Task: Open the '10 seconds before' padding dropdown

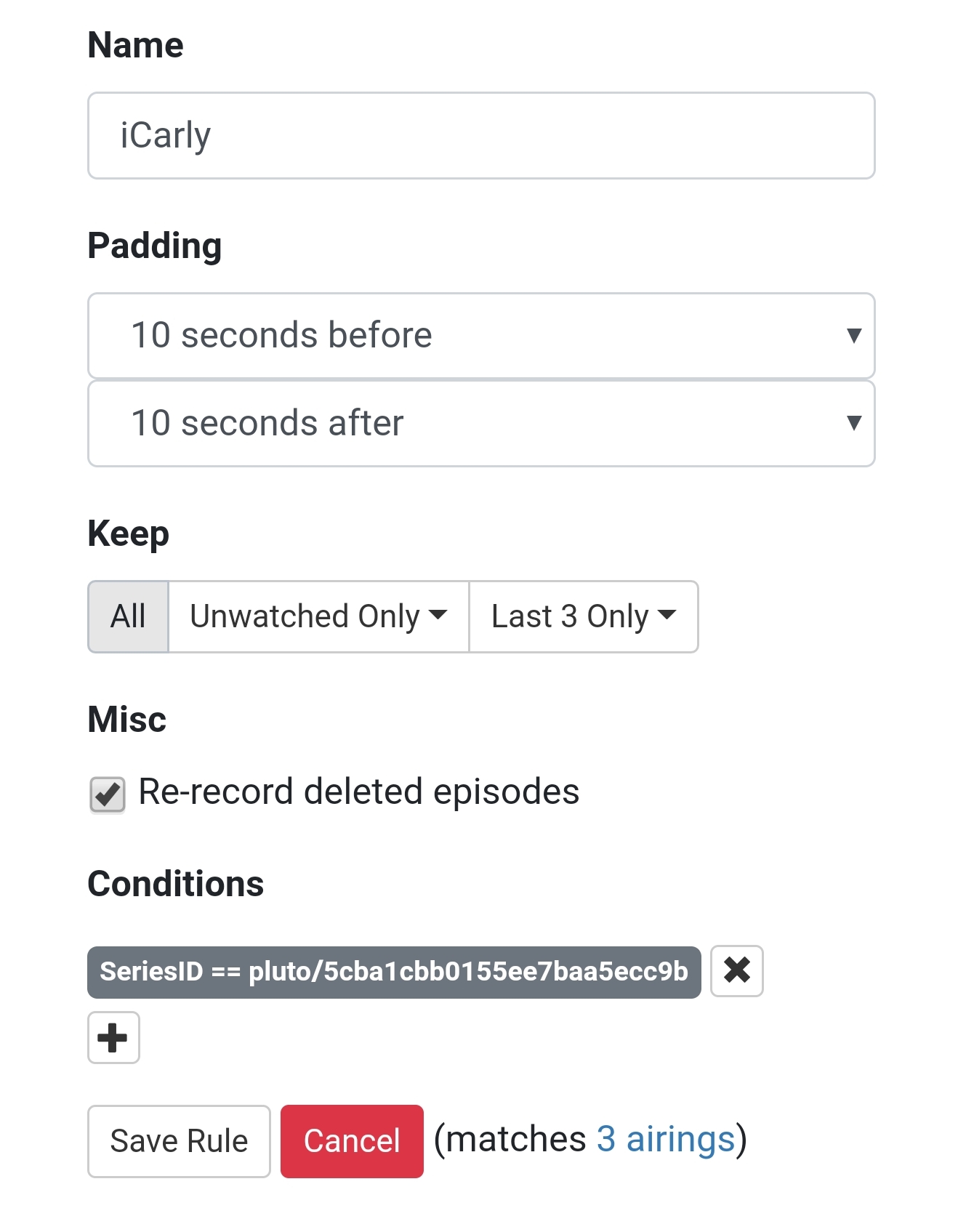Action: (x=480, y=336)
